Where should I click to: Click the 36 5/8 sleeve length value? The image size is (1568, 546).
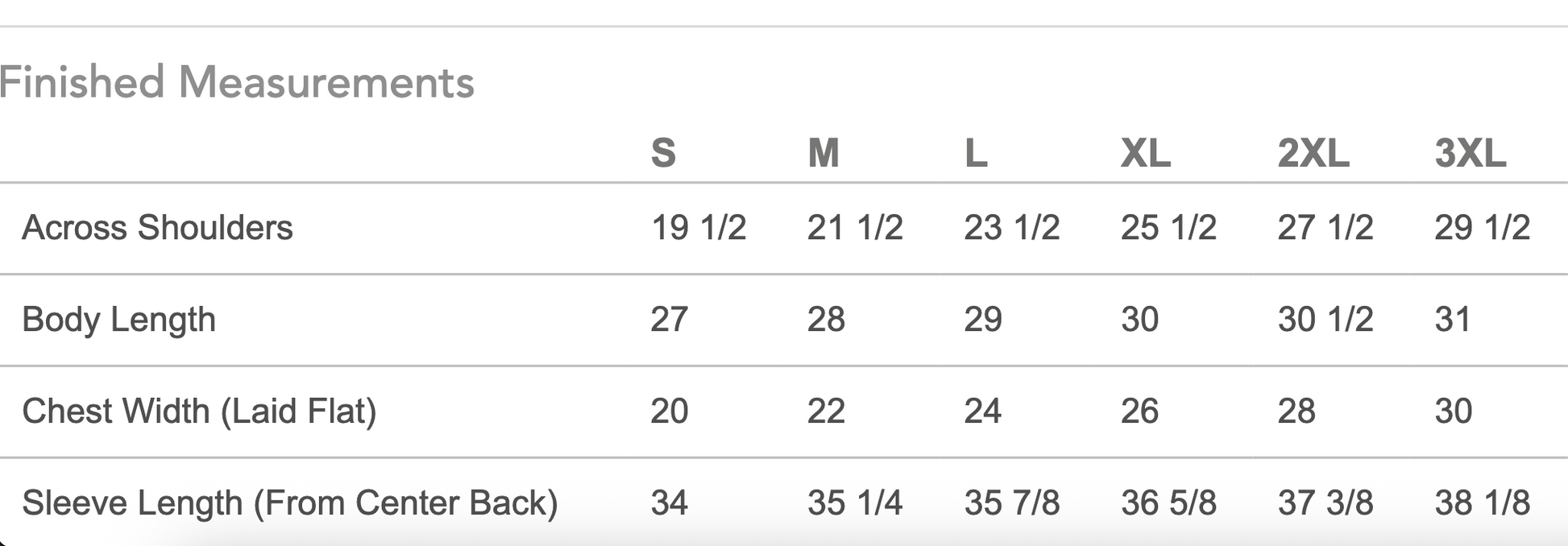1168,503
